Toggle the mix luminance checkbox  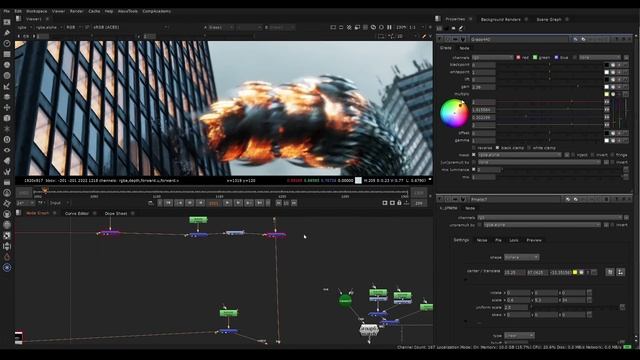point(474,169)
